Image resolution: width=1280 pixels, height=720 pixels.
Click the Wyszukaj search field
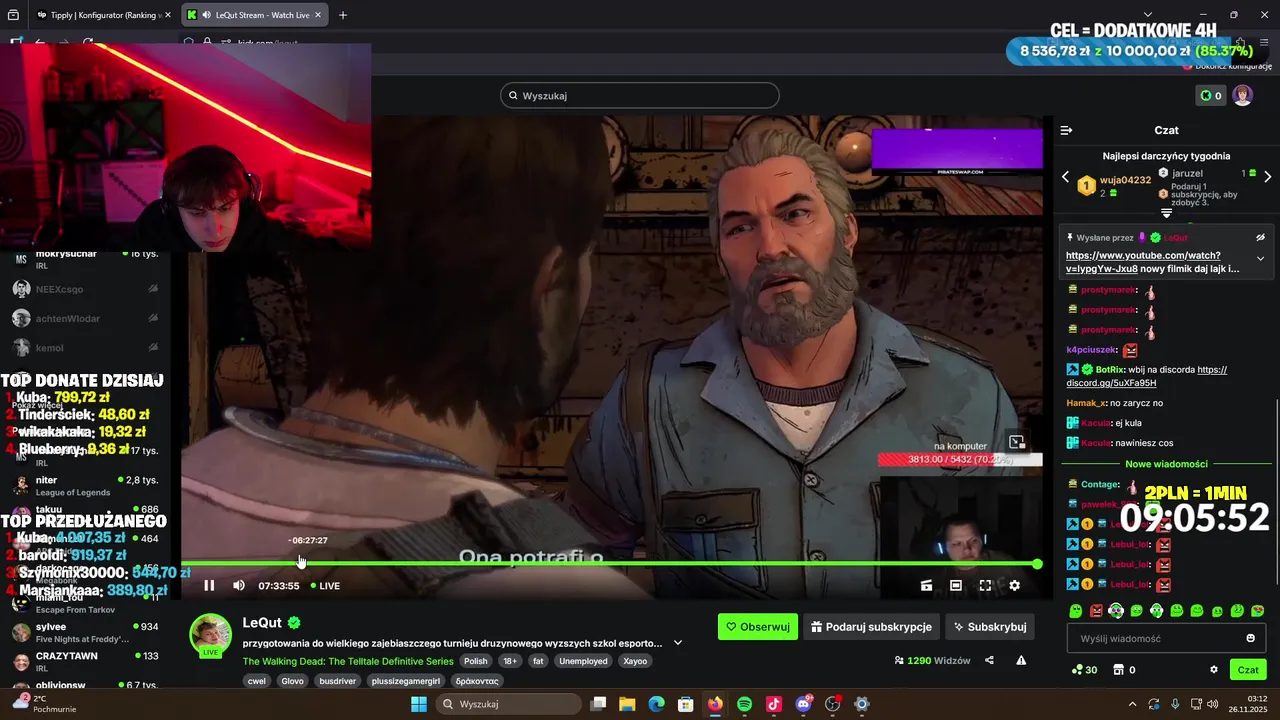640,96
